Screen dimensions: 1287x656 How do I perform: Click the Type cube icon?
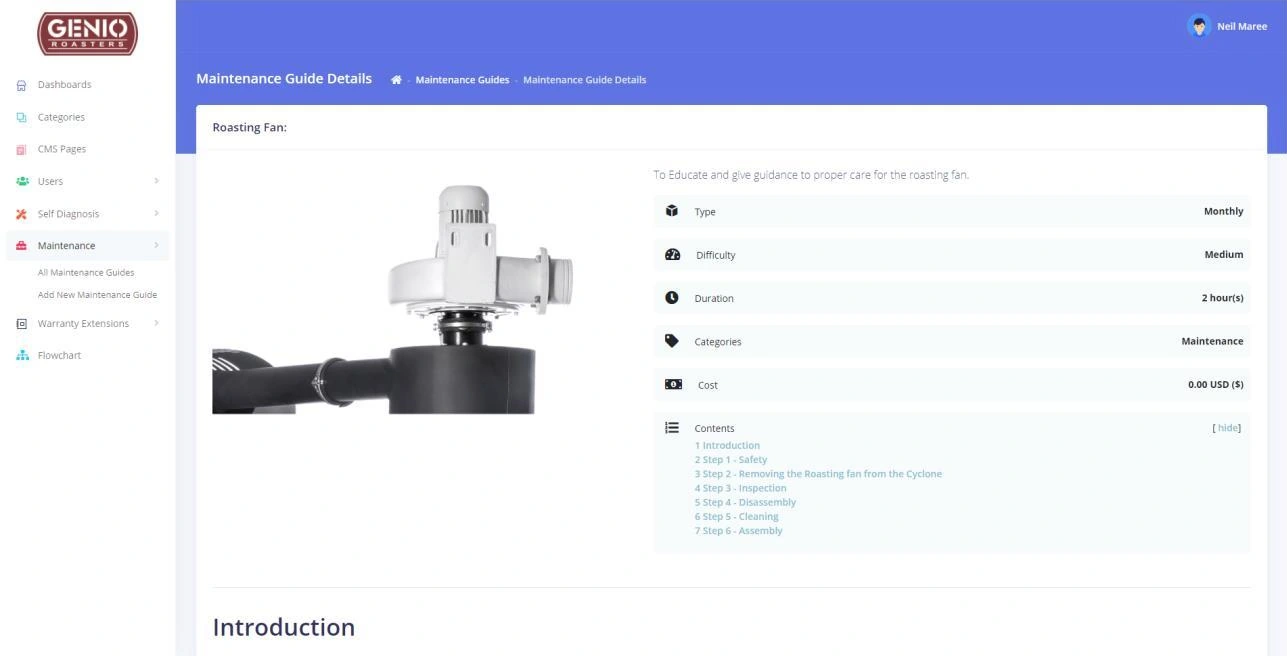click(x=672, y=211)
